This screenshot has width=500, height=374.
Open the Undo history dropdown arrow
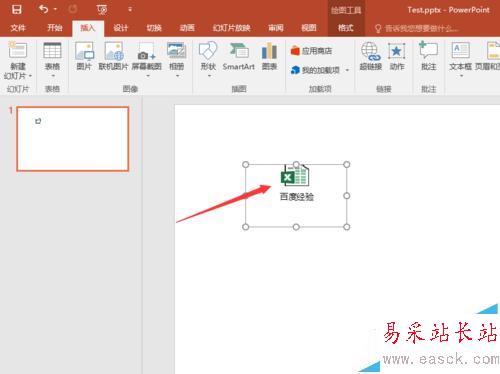[x=55, y=9]
